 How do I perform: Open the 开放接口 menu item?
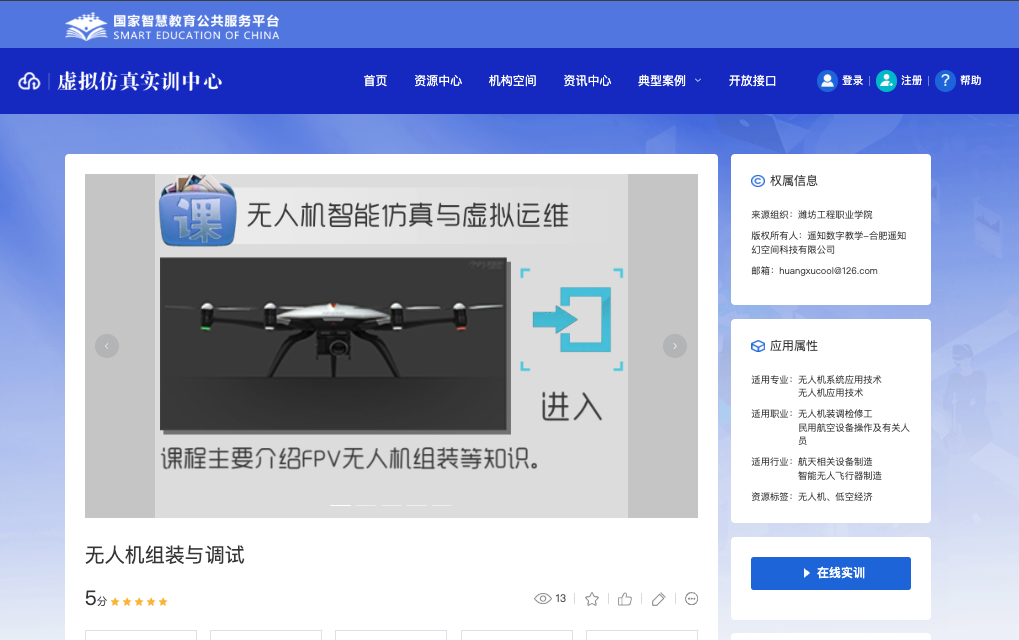pyautogui.click(x=753, y=81)
